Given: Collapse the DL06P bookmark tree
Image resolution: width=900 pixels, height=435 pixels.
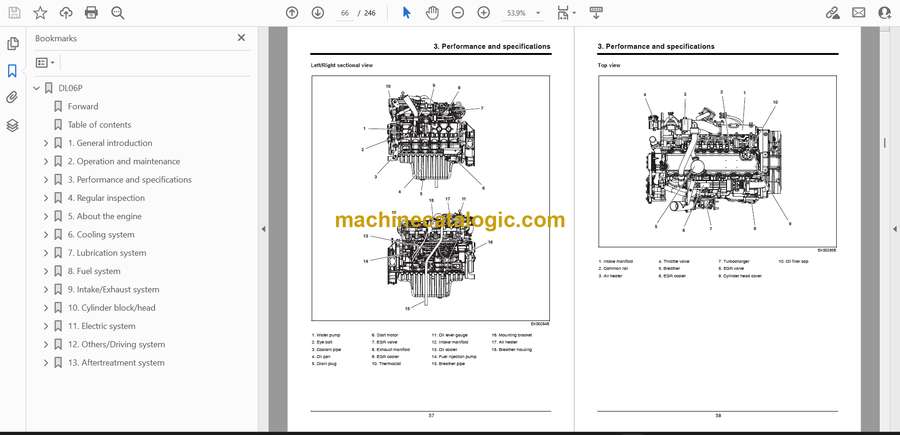Looking at the screenshot, I should pyautogui.click(x=37, y=88).
